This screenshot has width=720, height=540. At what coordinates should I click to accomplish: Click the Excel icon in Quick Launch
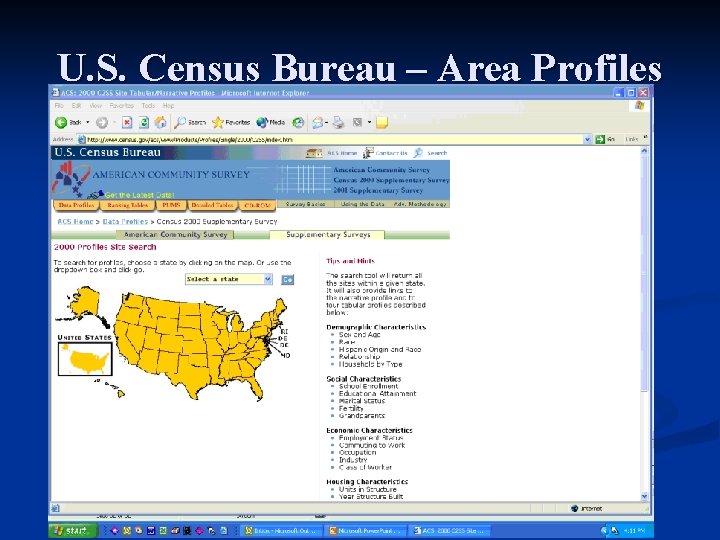(x=163, y=531)
